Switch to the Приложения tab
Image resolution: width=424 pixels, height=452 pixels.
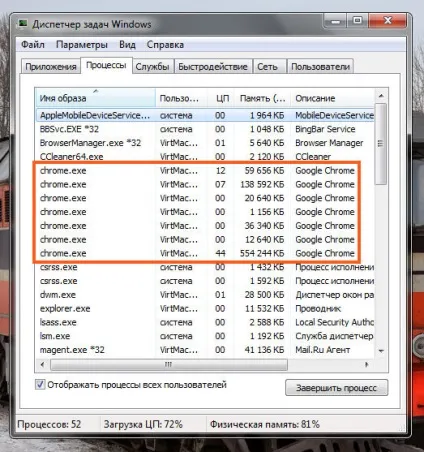click(51, 67)
